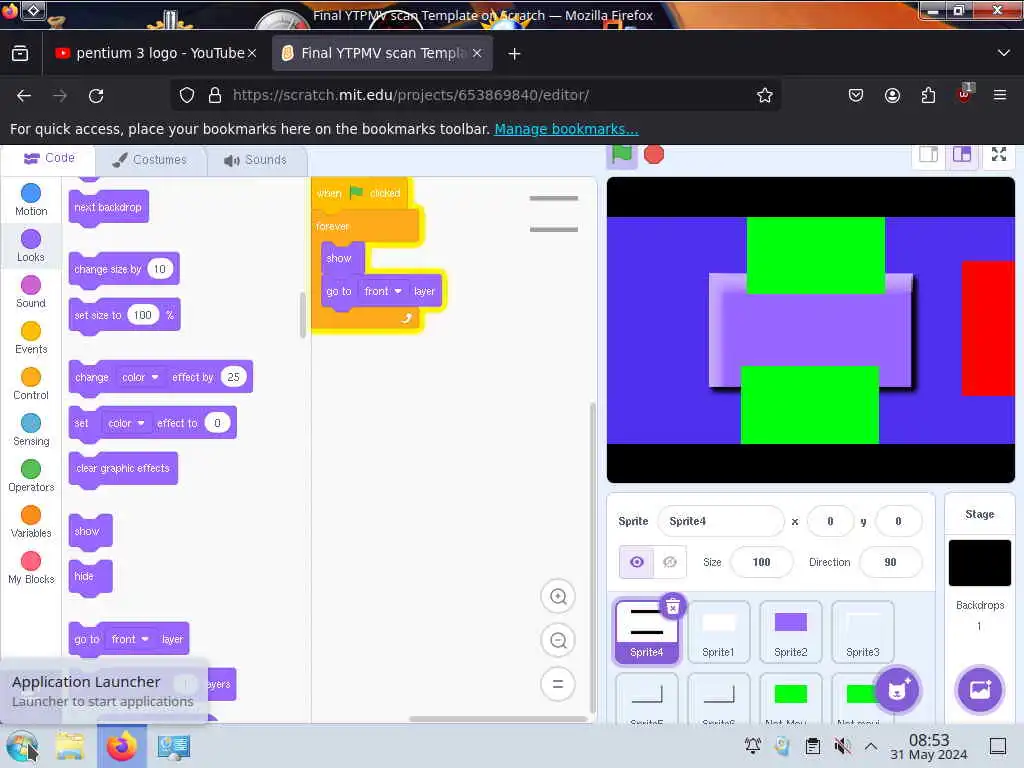The image size is (1024, 768).
Task: Select Sprite1 thumbnail
Action: click(x=718, y=632)
